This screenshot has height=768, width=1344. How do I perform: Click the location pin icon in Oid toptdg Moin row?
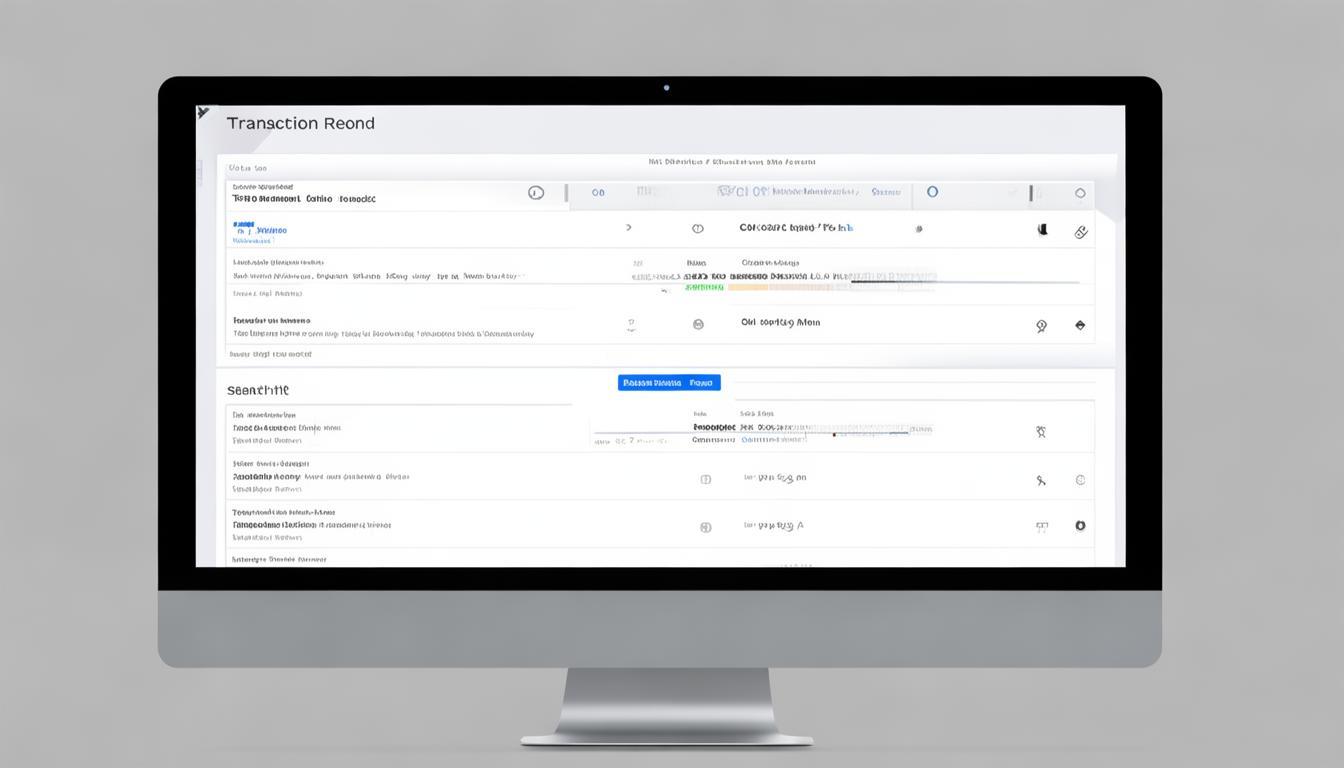tap(1041, 326)
